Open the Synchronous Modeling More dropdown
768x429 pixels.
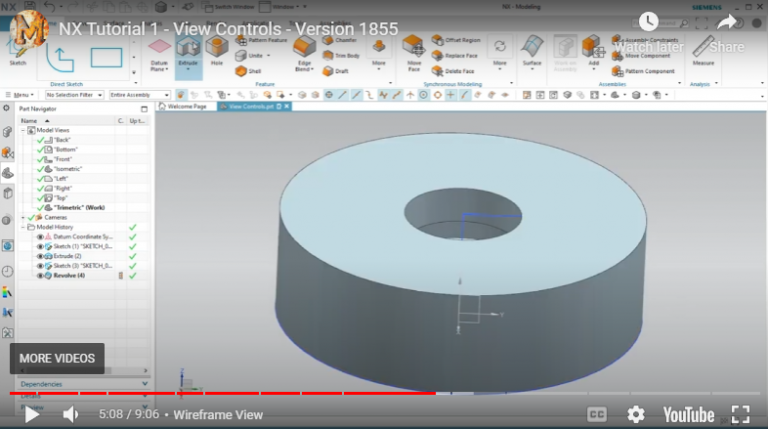coord(500,53)
